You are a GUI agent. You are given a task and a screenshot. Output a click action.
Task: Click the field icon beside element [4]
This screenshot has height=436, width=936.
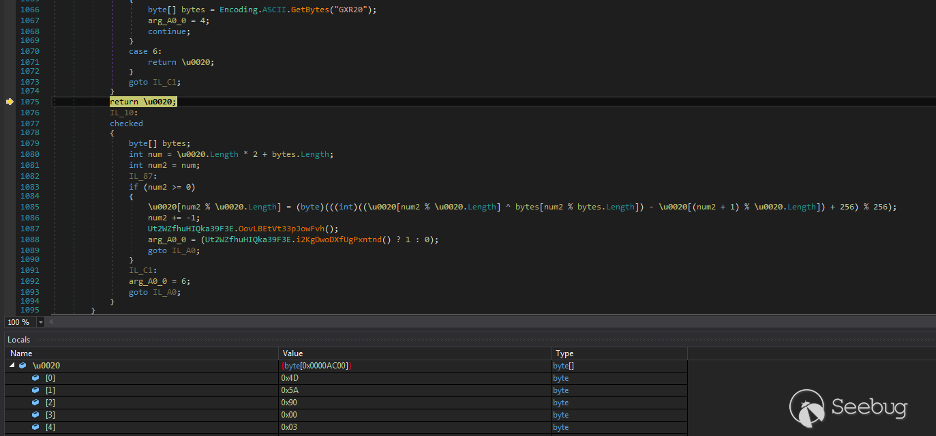(x=36, y=427)
